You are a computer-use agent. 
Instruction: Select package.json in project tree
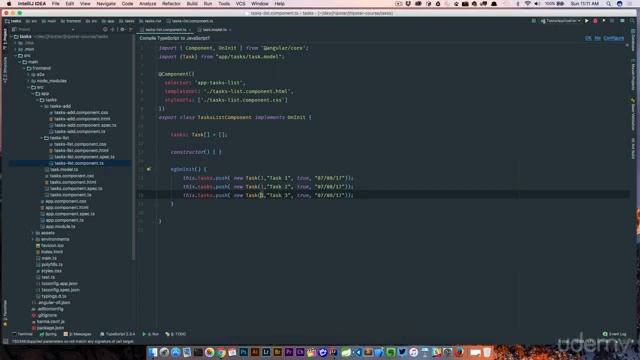[47, 328]
